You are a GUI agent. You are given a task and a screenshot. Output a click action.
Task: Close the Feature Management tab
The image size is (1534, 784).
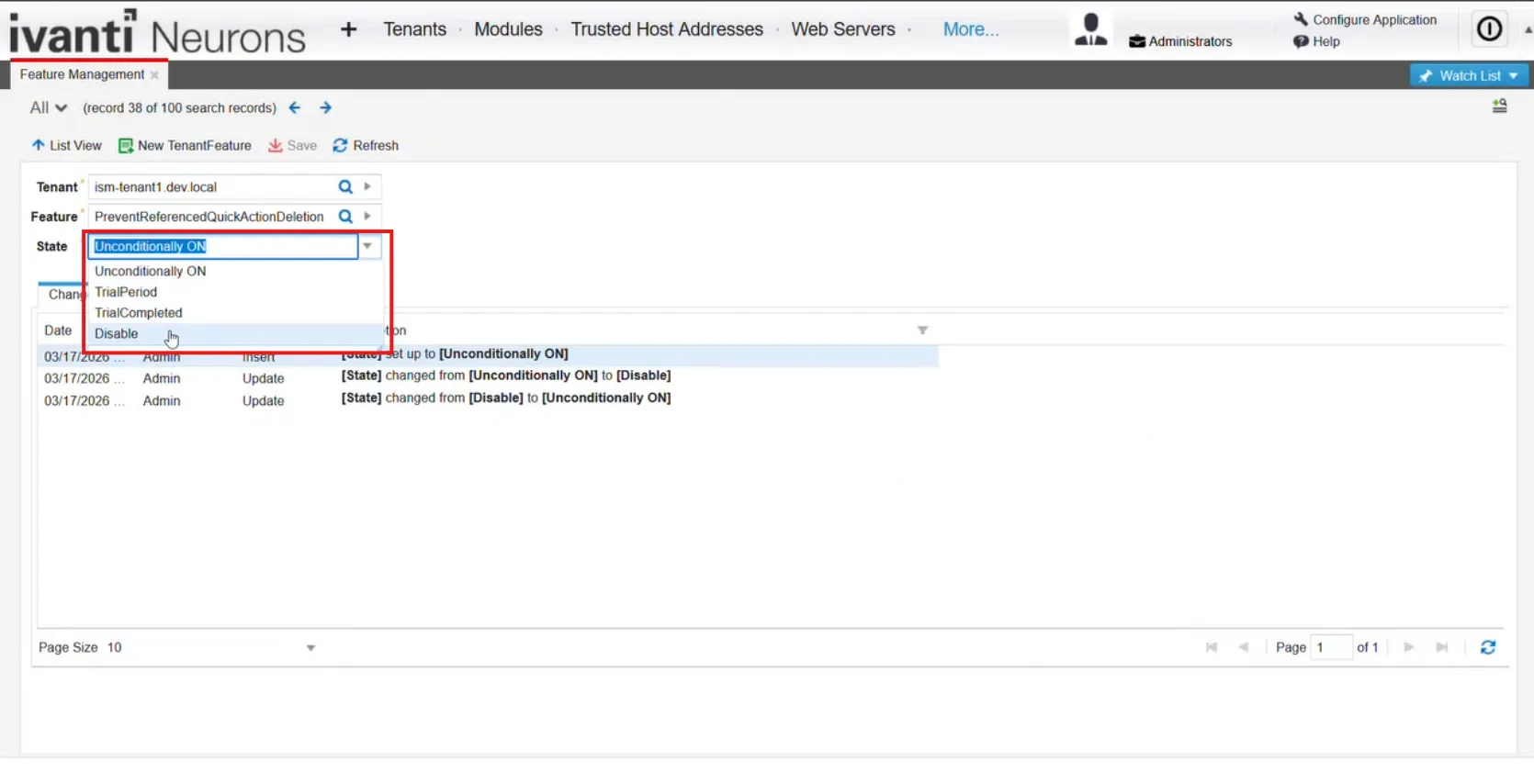tap(154, 75)
